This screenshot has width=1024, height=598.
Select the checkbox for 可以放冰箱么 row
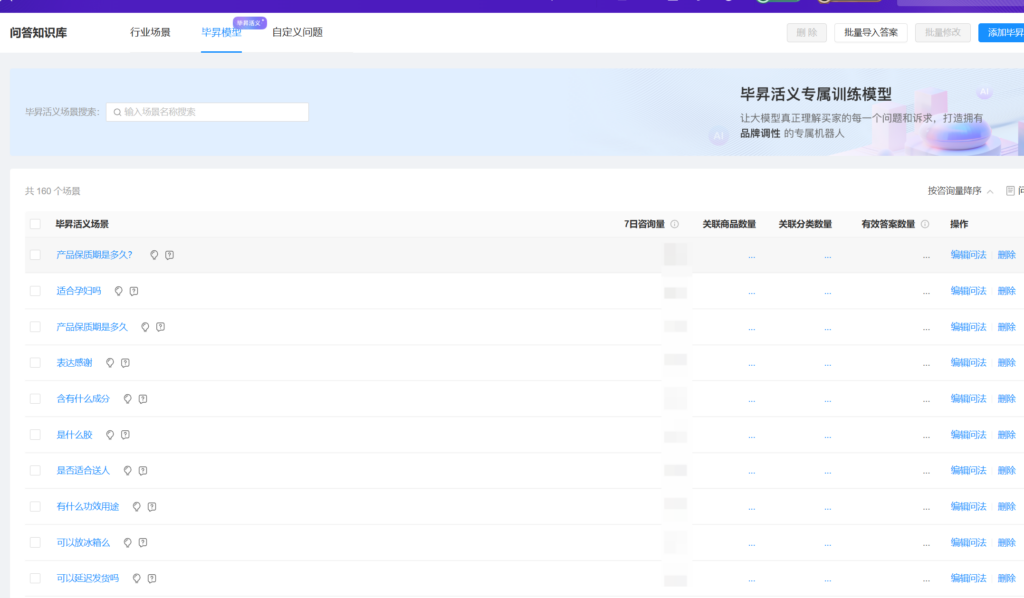tap(35, 542)
